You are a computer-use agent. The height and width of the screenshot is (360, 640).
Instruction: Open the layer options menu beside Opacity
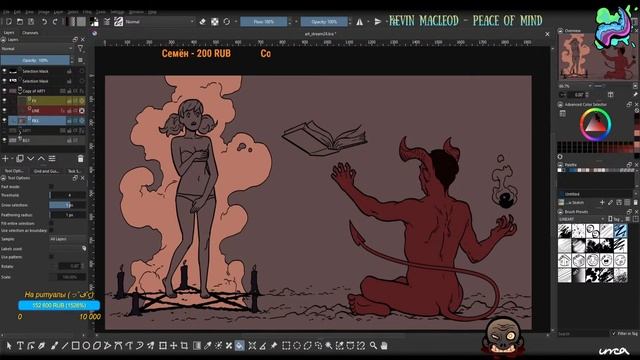[80, 60]
